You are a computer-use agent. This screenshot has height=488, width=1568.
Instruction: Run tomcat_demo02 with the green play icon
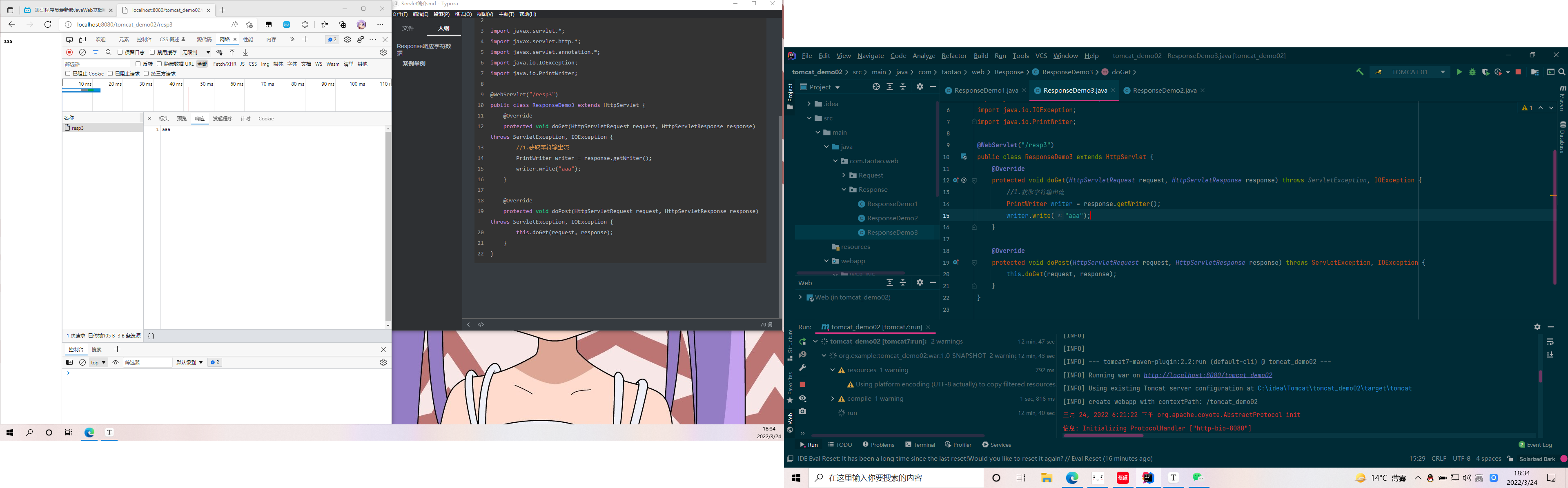[1460, 72]
